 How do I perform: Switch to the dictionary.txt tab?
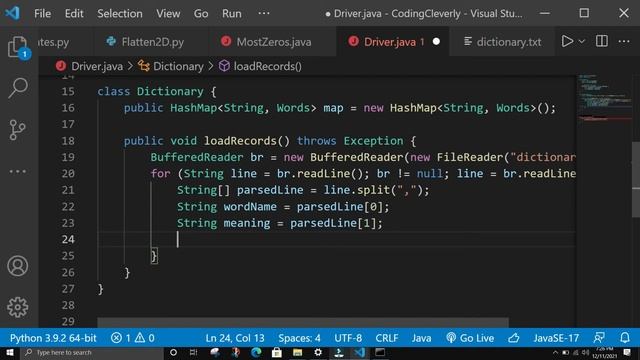[502, 42]
